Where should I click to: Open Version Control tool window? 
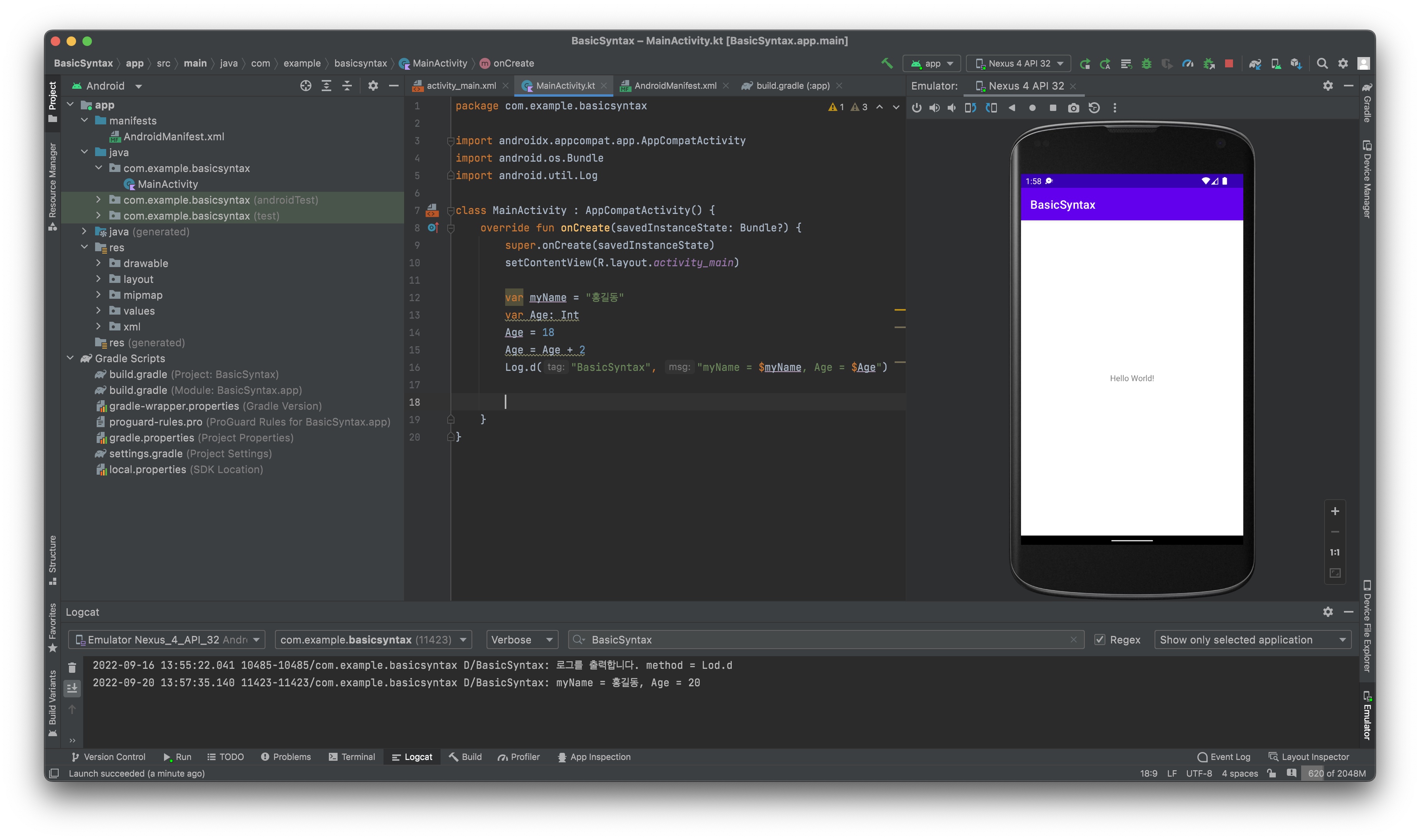point(109,757)
